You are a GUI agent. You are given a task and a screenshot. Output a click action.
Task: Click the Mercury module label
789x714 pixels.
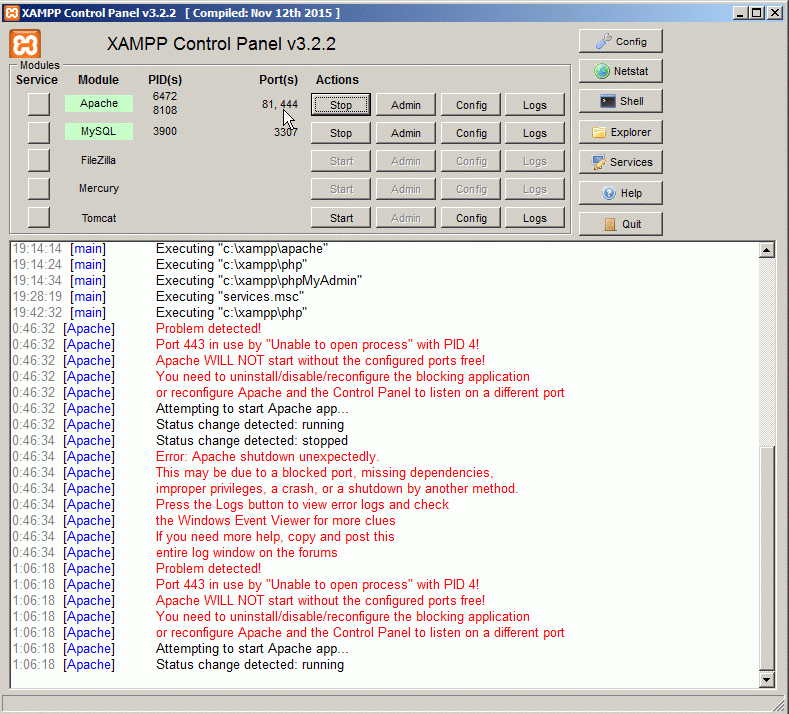pyautogui.click(x=99, y=188)
